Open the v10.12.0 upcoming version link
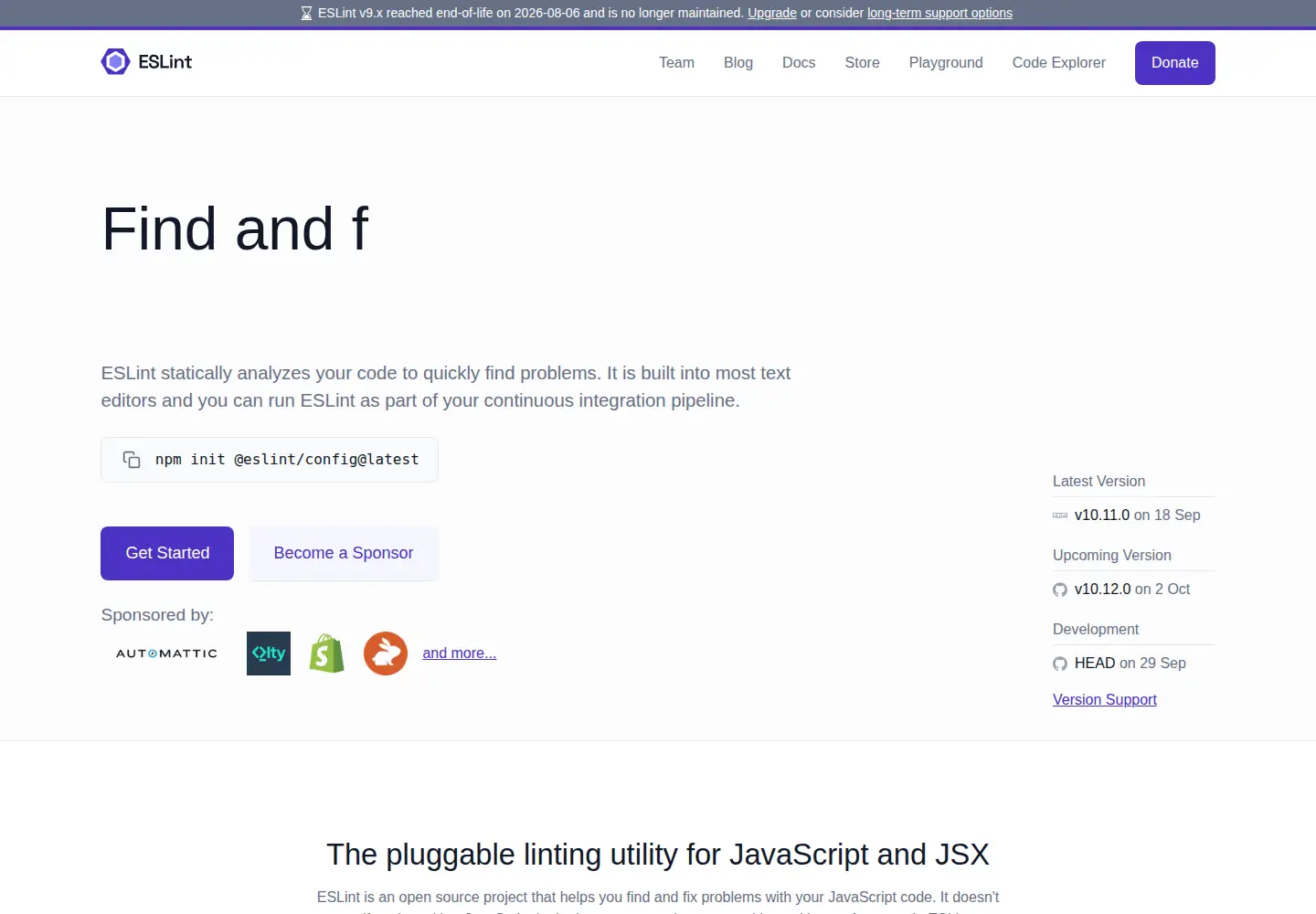Image resolution: width=1316 pixels, height=914 pixels. pos(1103,590)
